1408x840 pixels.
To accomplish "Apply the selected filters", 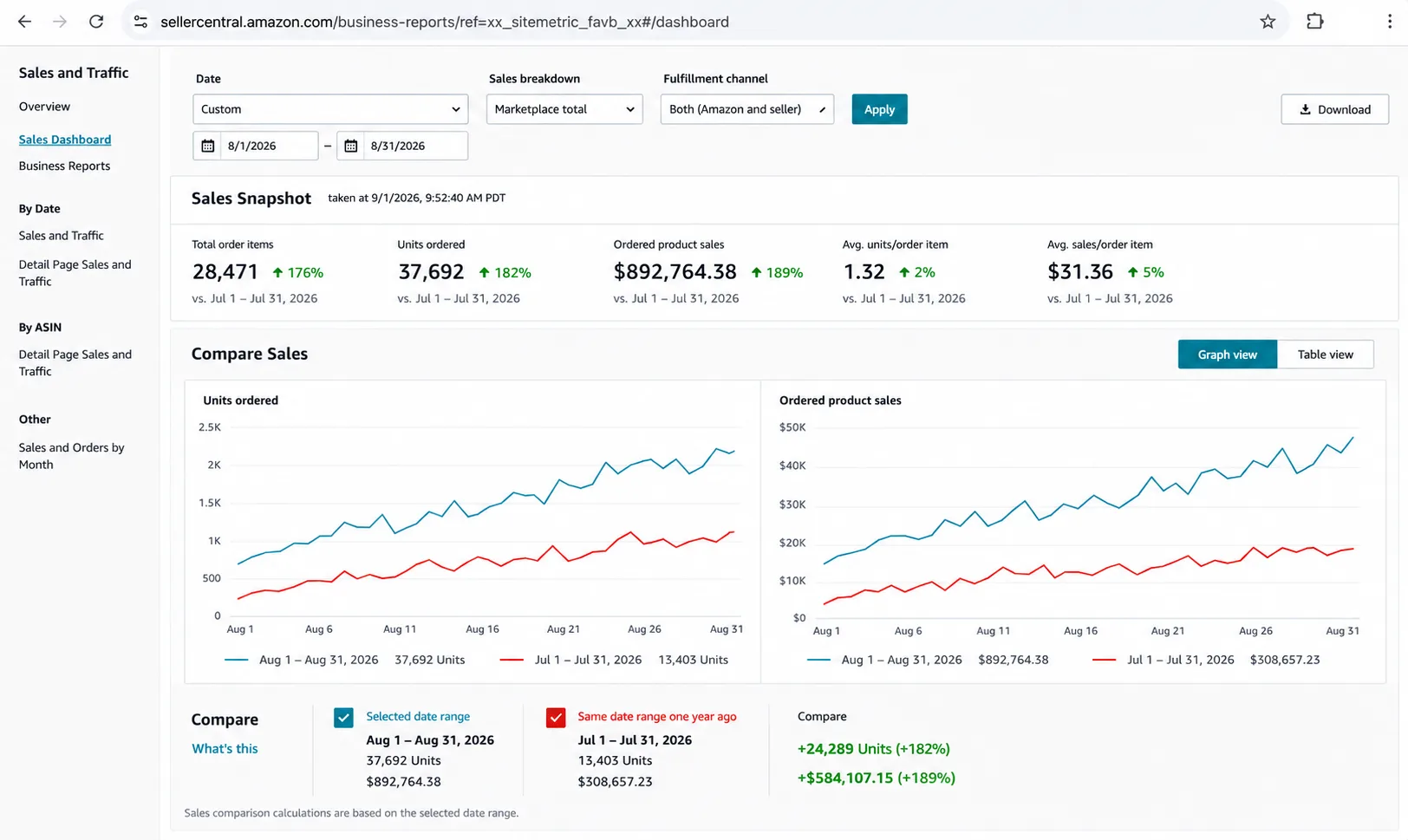I will click(879, 109).
